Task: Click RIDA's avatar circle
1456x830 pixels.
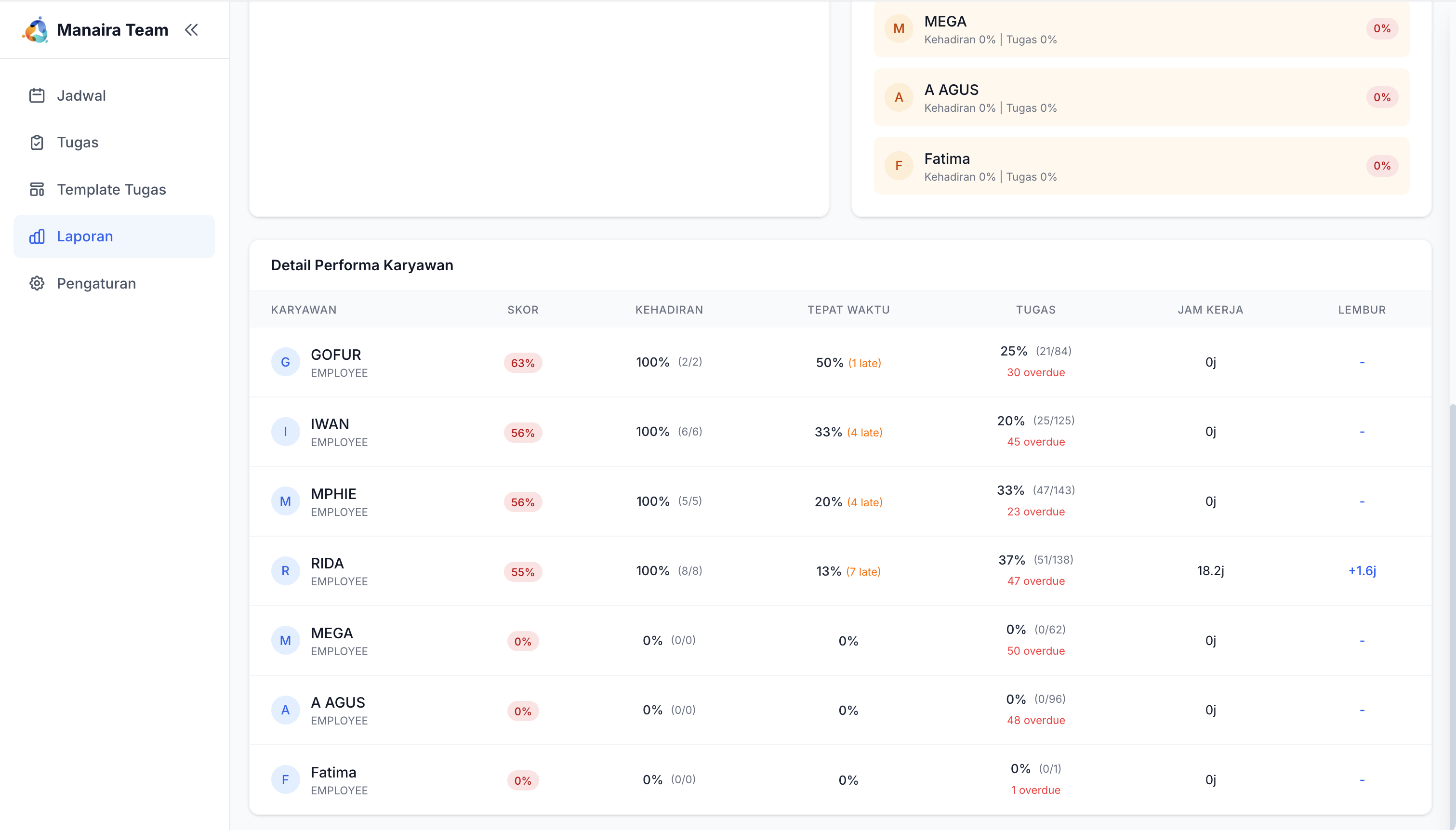Action: [x=285, y=571]
